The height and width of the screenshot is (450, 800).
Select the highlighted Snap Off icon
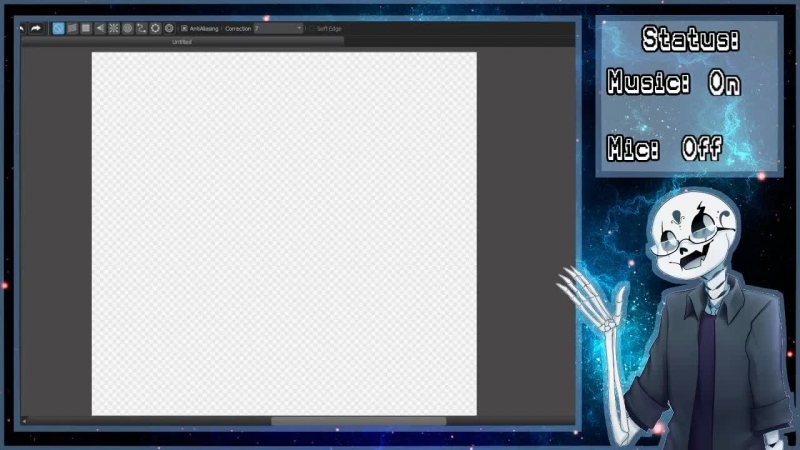click(x=58, y=29)
